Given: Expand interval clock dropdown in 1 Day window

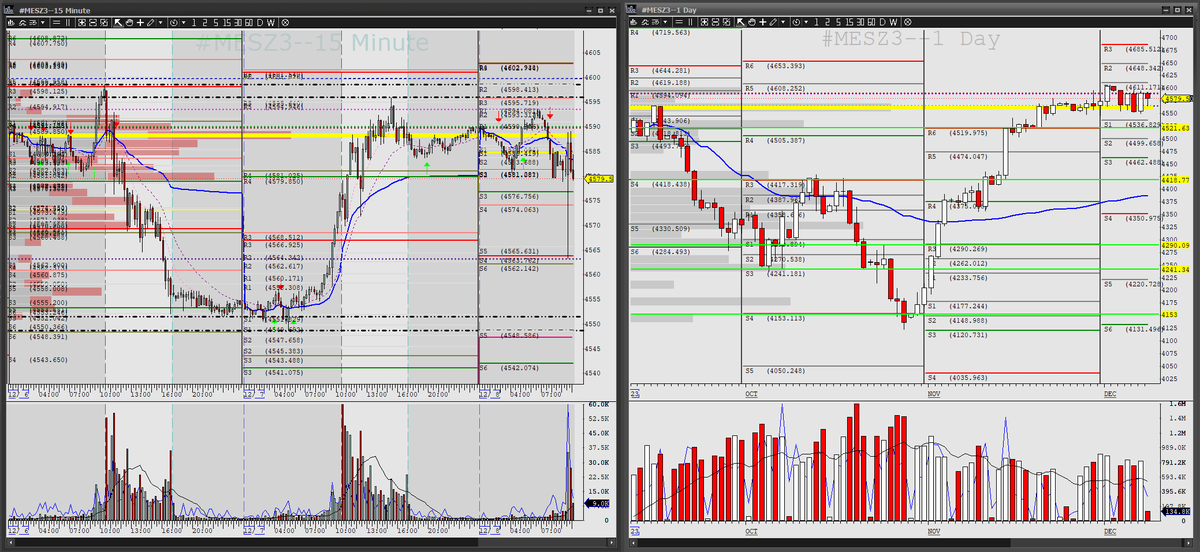Looking at the screenshot, I should (806, 22).
